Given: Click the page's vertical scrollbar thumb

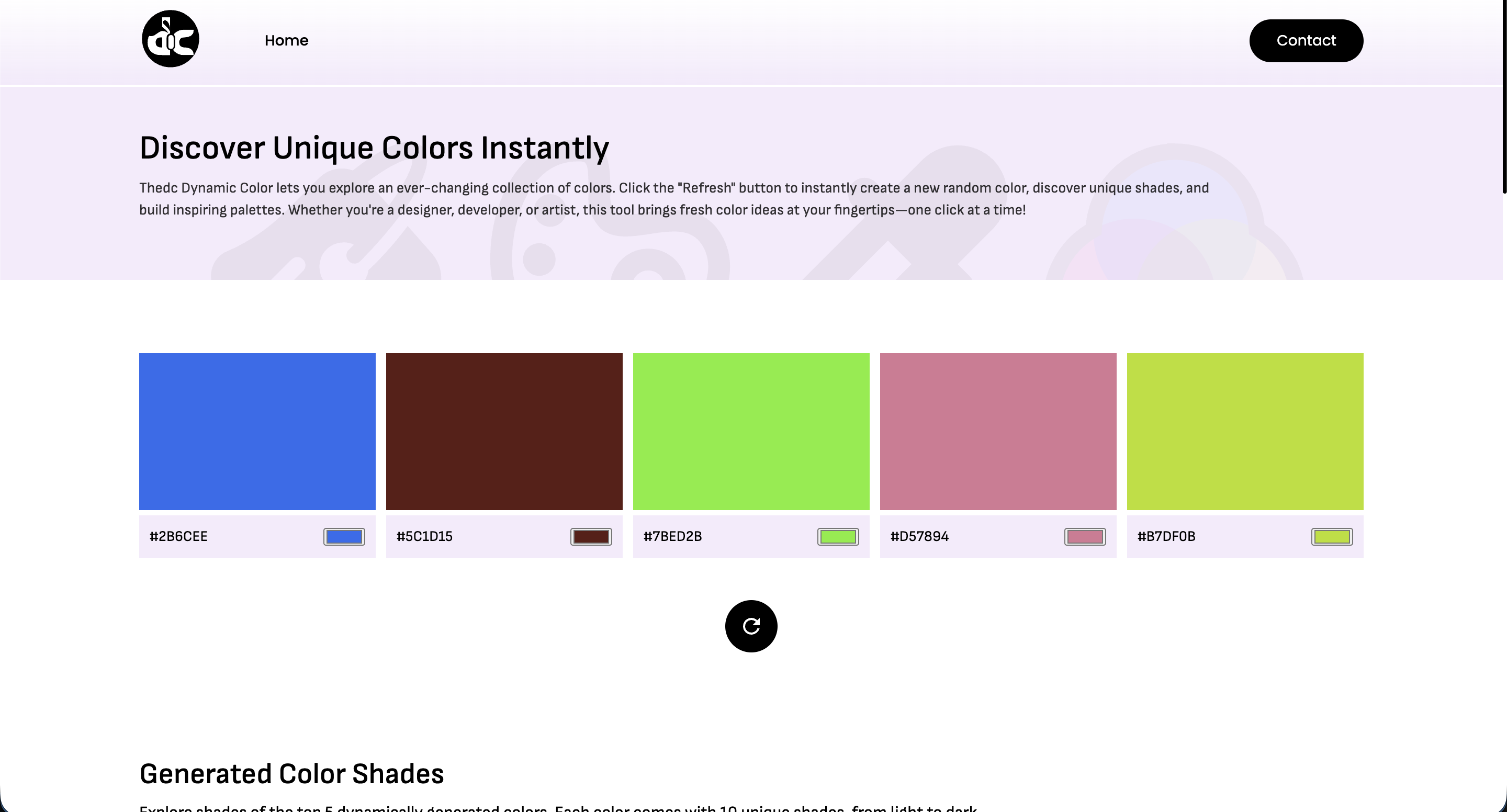Looking at the screenshot, I should pyautogui.click(x=1504, y=96).
